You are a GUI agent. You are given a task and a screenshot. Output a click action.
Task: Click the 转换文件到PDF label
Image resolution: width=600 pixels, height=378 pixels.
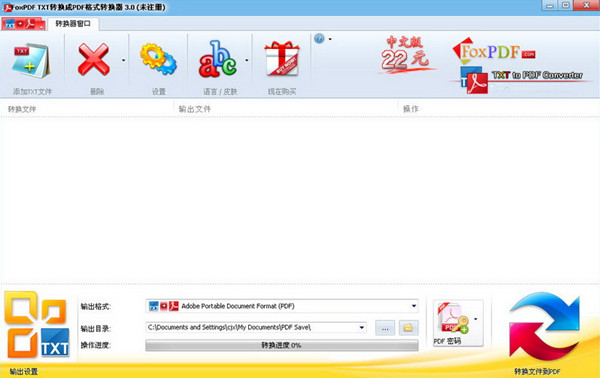tap(537, 371)
